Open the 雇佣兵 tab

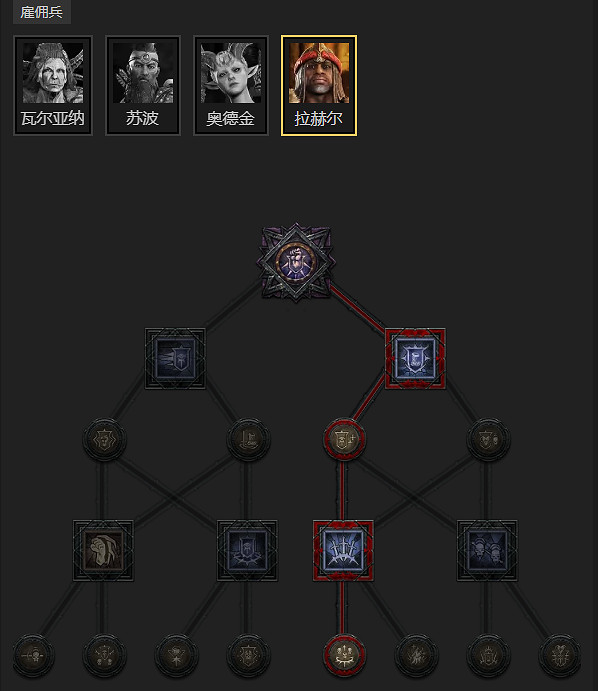pos(41,12)
